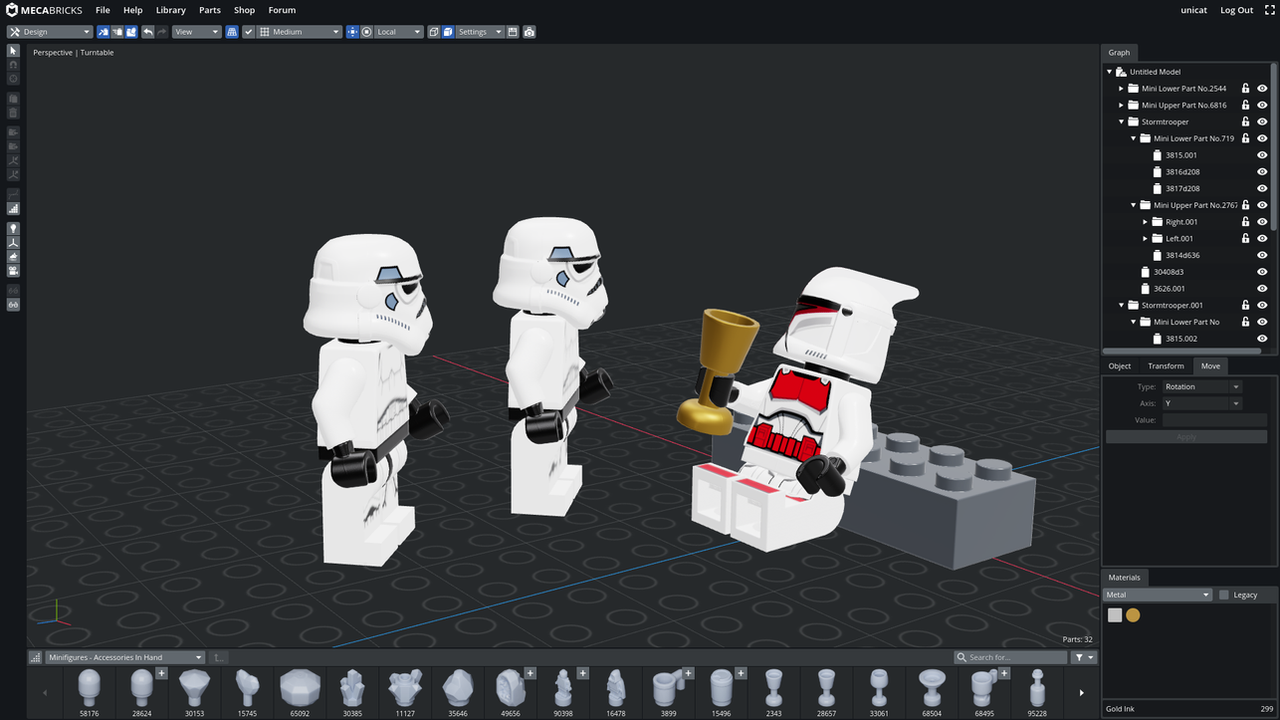Toggle the perspective grid icon next to View
The height and width of the screenshot is (720, 1280).
(232, 32)
